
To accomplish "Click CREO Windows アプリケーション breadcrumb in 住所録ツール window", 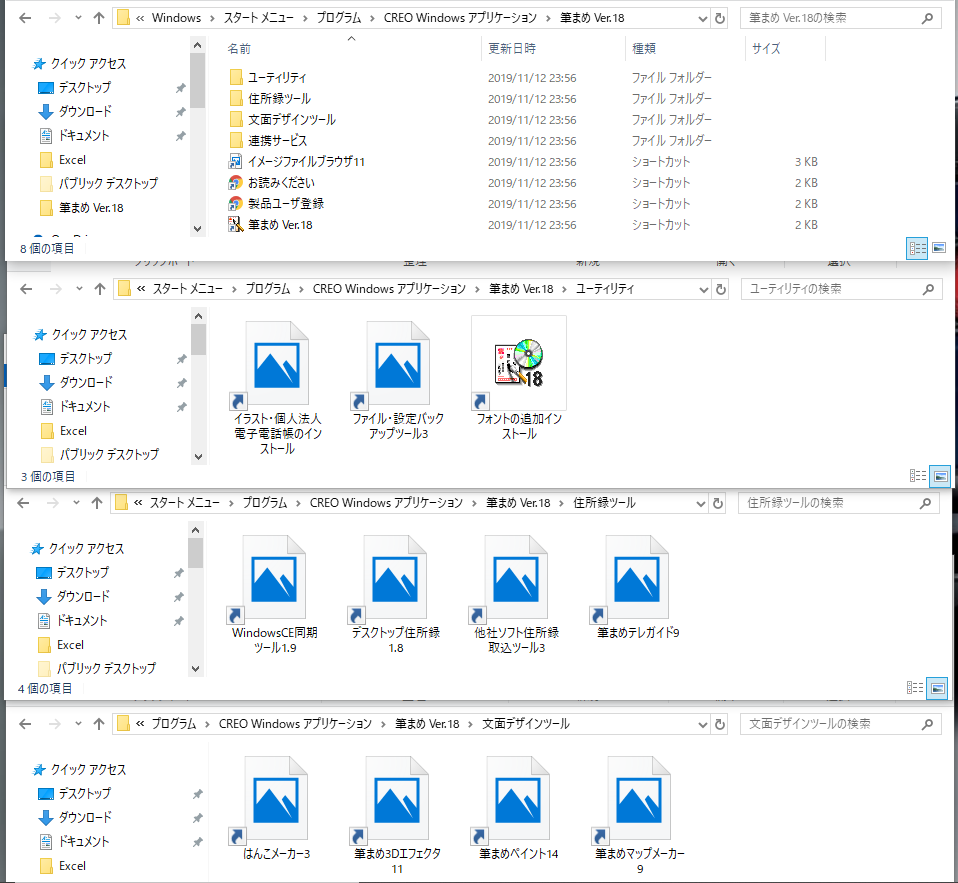I will [386, 503].
